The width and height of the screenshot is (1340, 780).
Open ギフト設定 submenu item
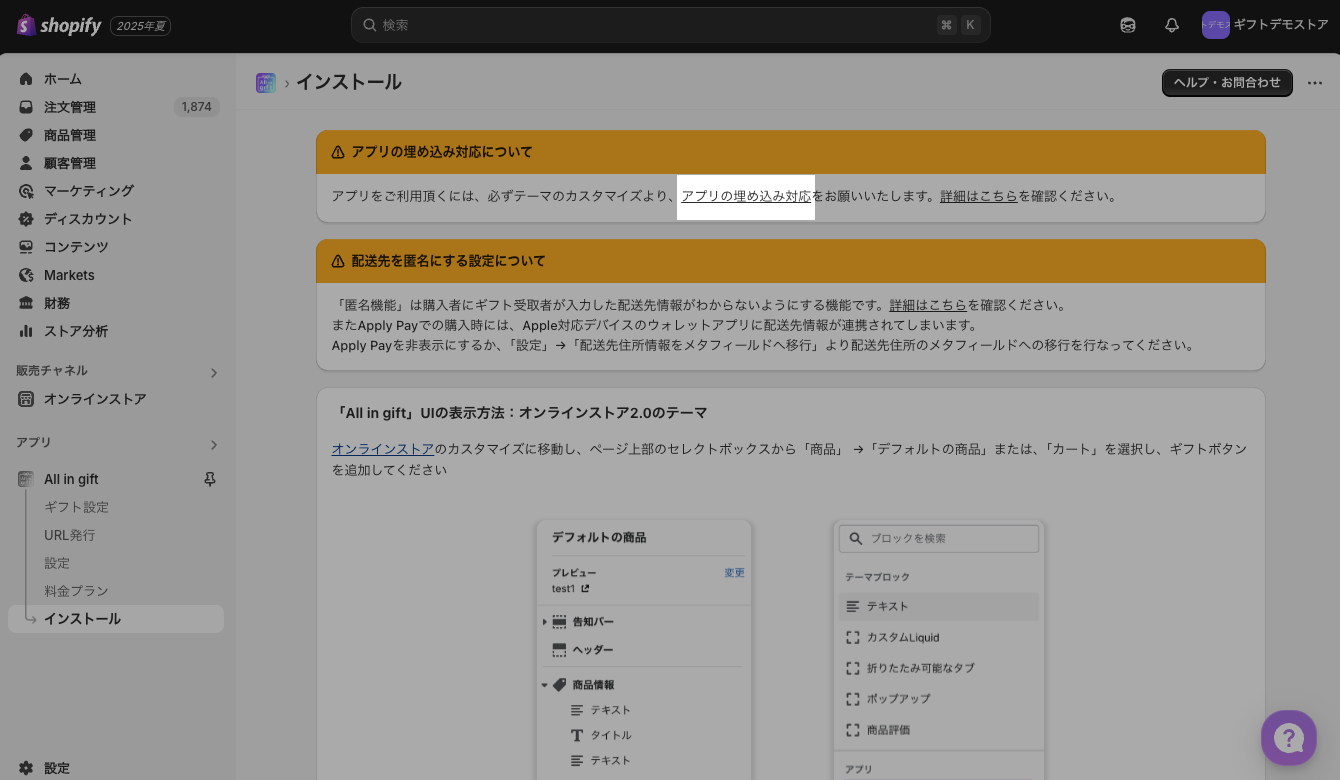tap(76, 507)
